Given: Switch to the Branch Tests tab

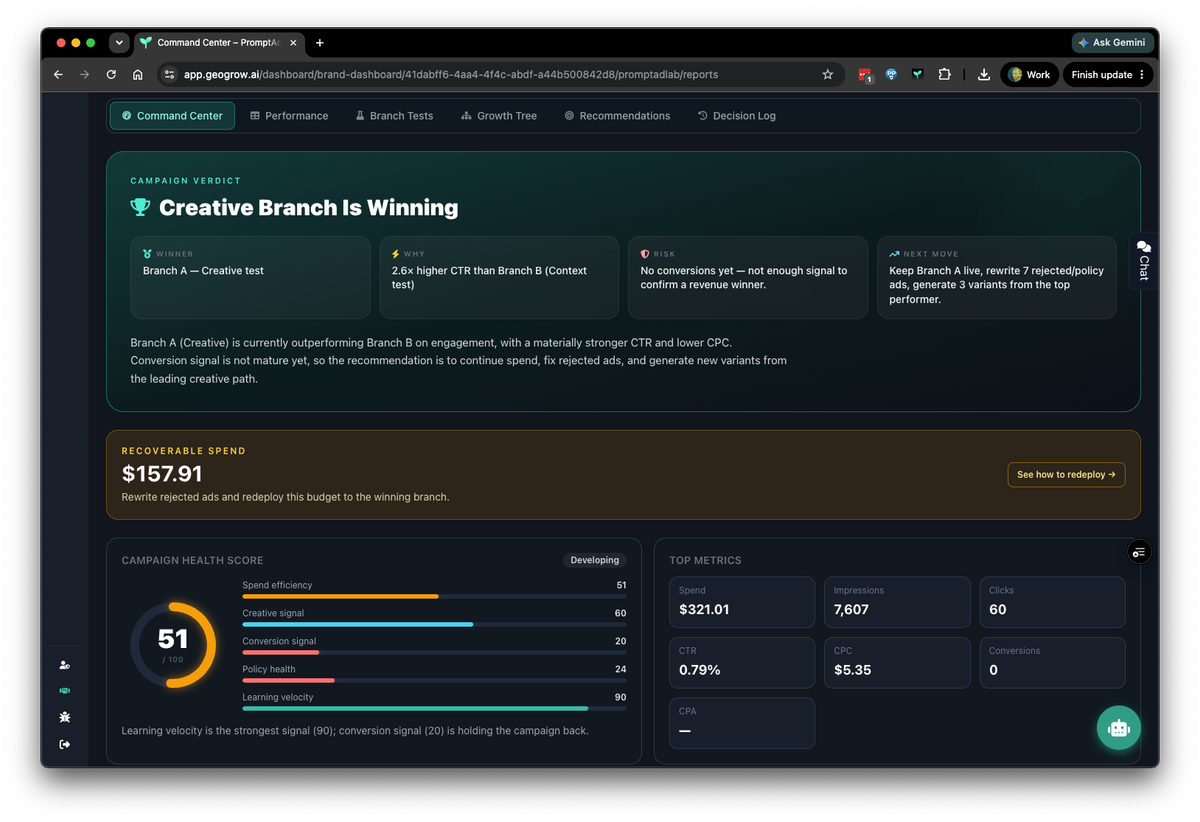Looking at the screenshot, I should (394, 116).
